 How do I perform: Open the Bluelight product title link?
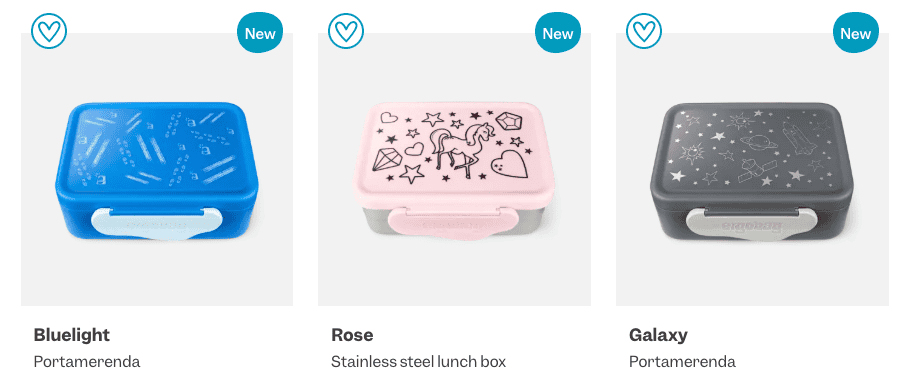pyautogui.click(x=72, y=335)
